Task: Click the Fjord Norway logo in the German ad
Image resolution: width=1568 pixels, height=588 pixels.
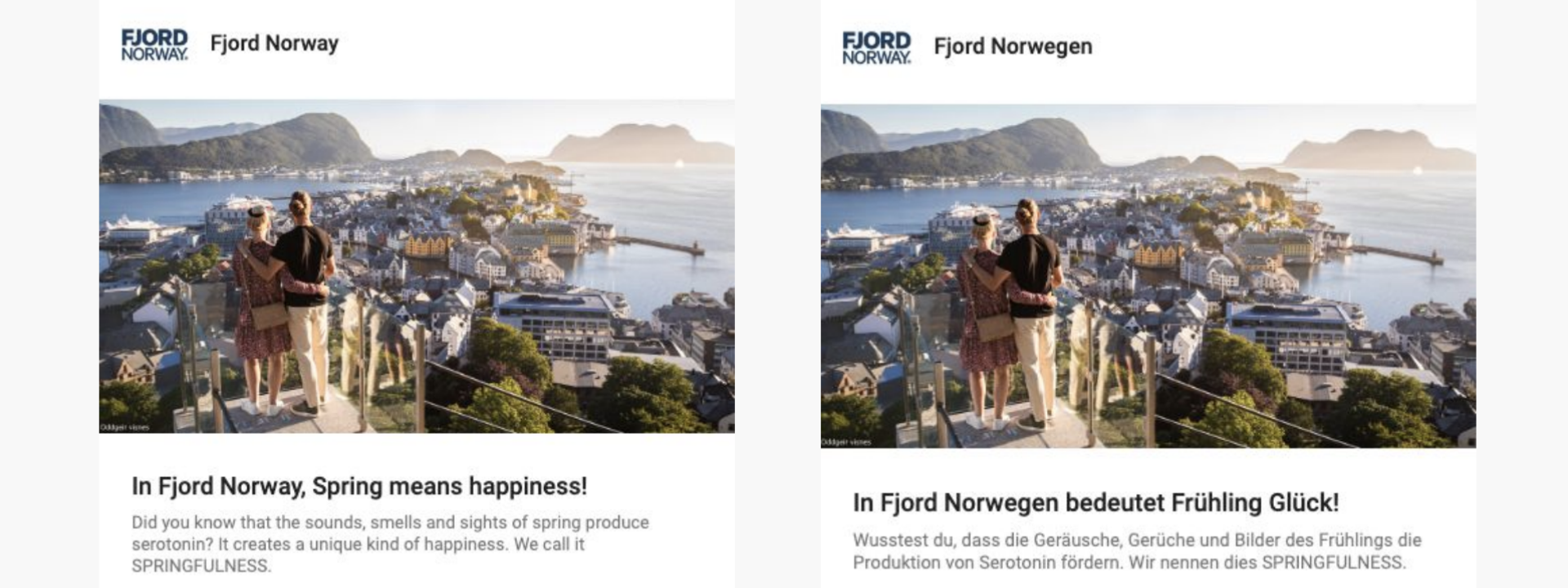Action: coord(876,47)
